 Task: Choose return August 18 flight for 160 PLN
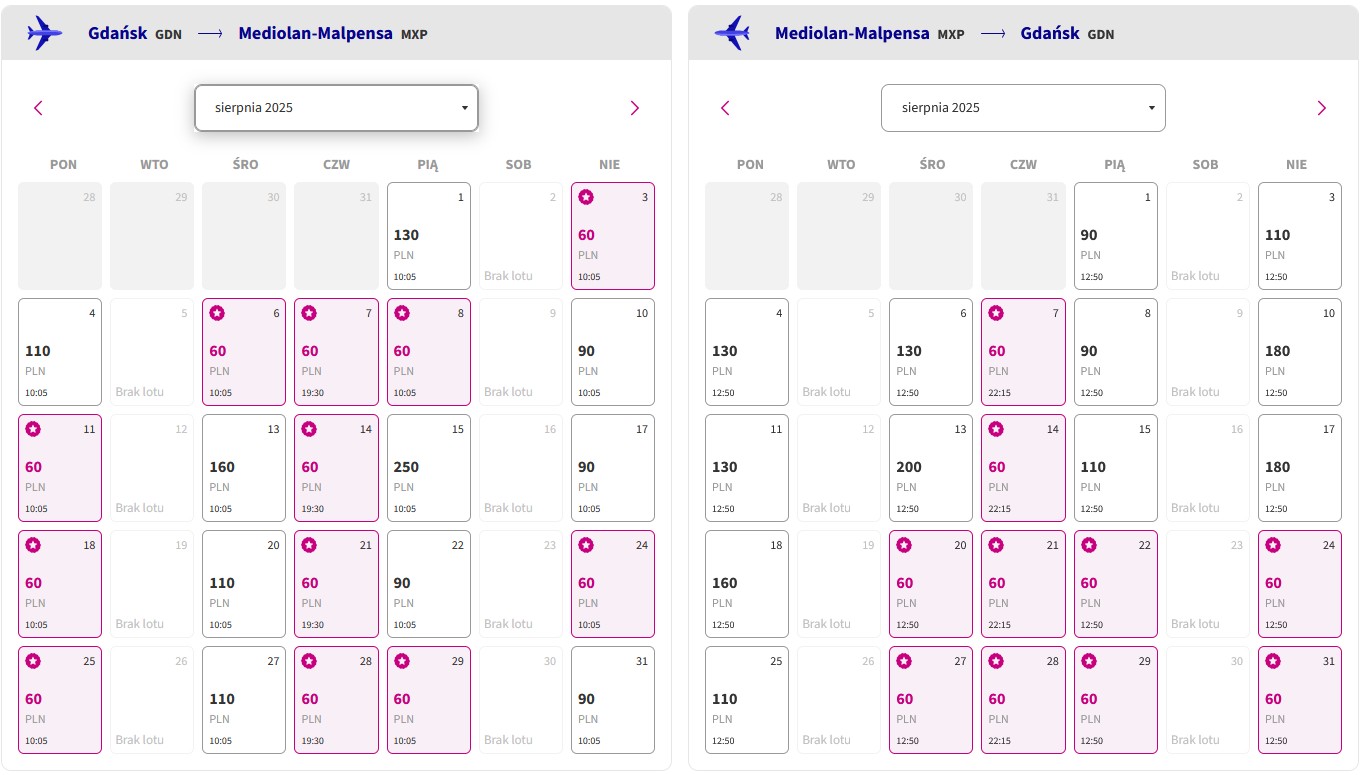pos(747,584)
